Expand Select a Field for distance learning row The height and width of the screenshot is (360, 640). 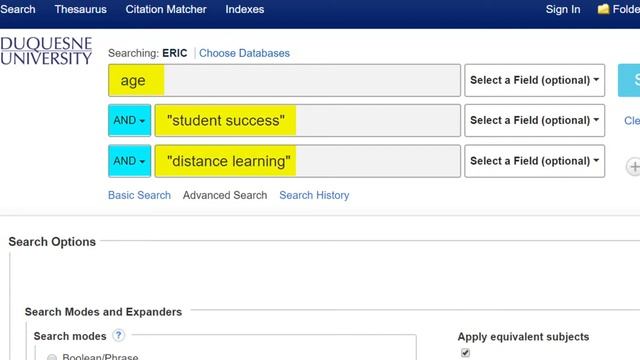coord(534,161)
